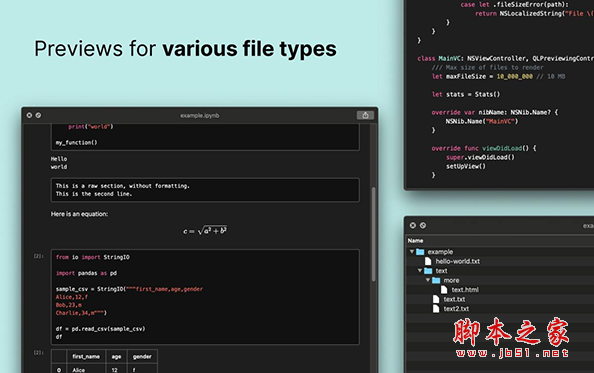Click the second round button in file tree window
Screen dimensions: 594x373
pyautogui.click(x=423, y=225)
